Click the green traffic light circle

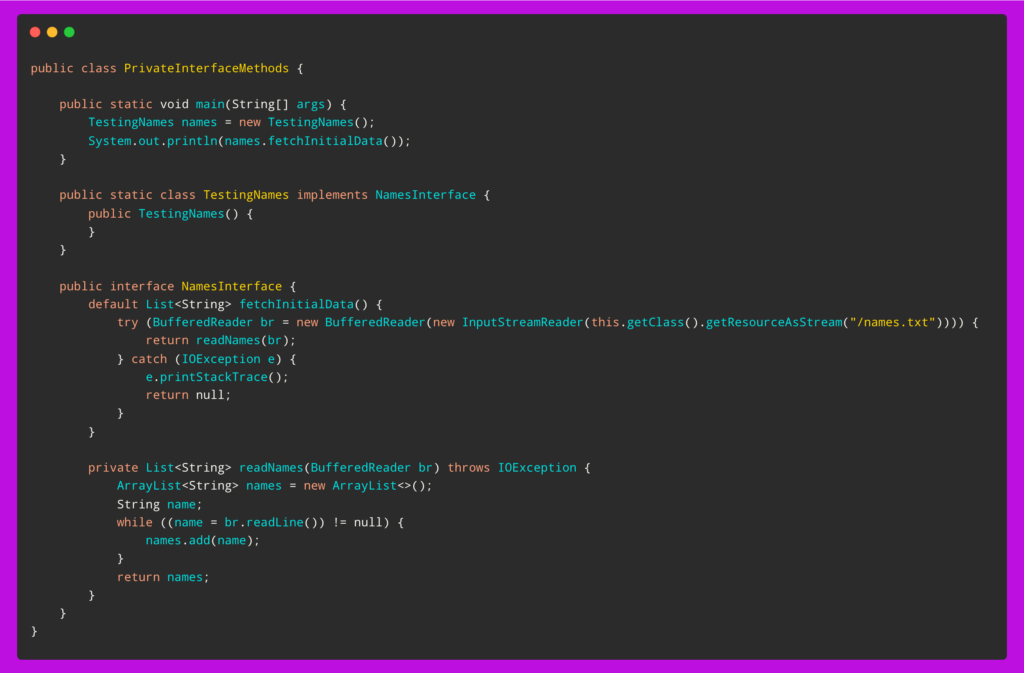coord(68,31)
